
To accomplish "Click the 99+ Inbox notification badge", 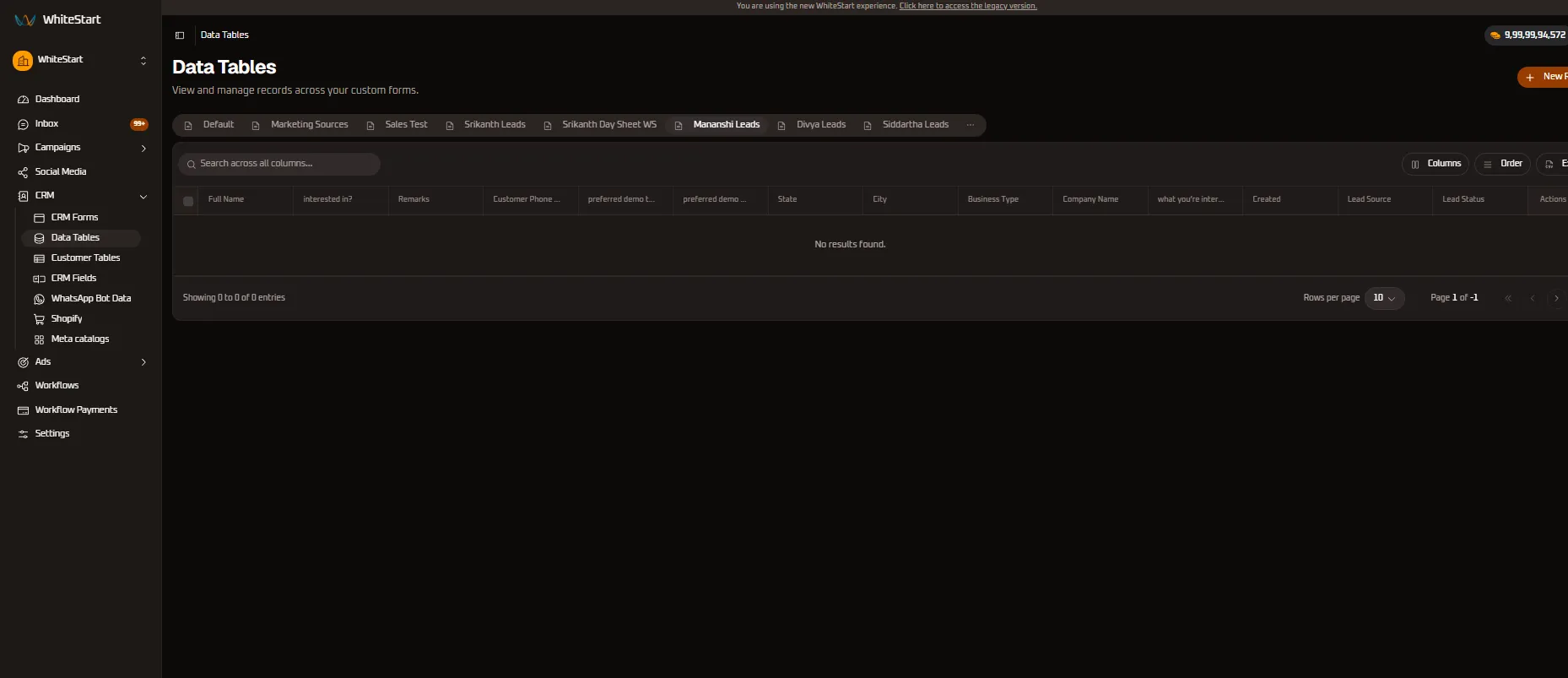I will [x=139, y=124].
